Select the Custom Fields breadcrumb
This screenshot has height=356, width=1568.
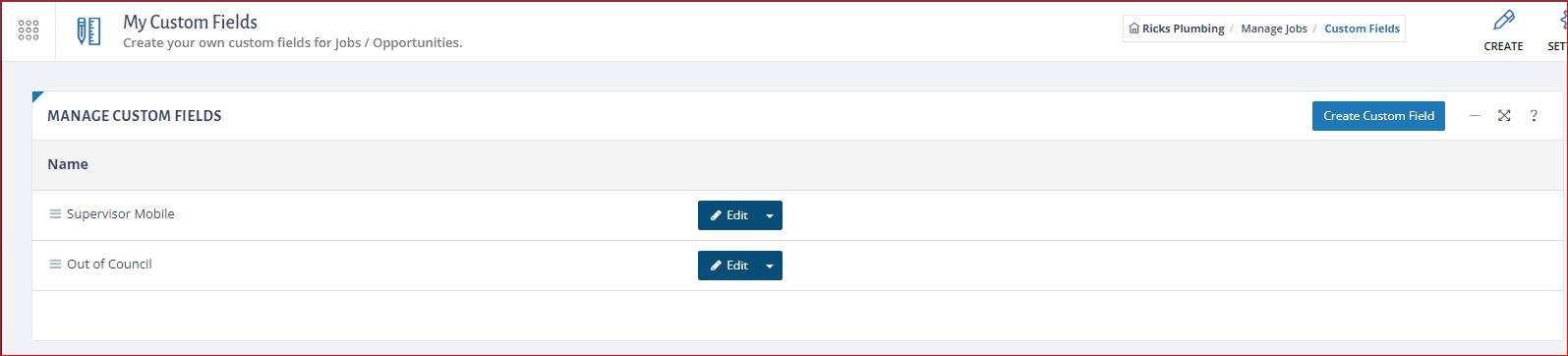[x=1362, y=29]
